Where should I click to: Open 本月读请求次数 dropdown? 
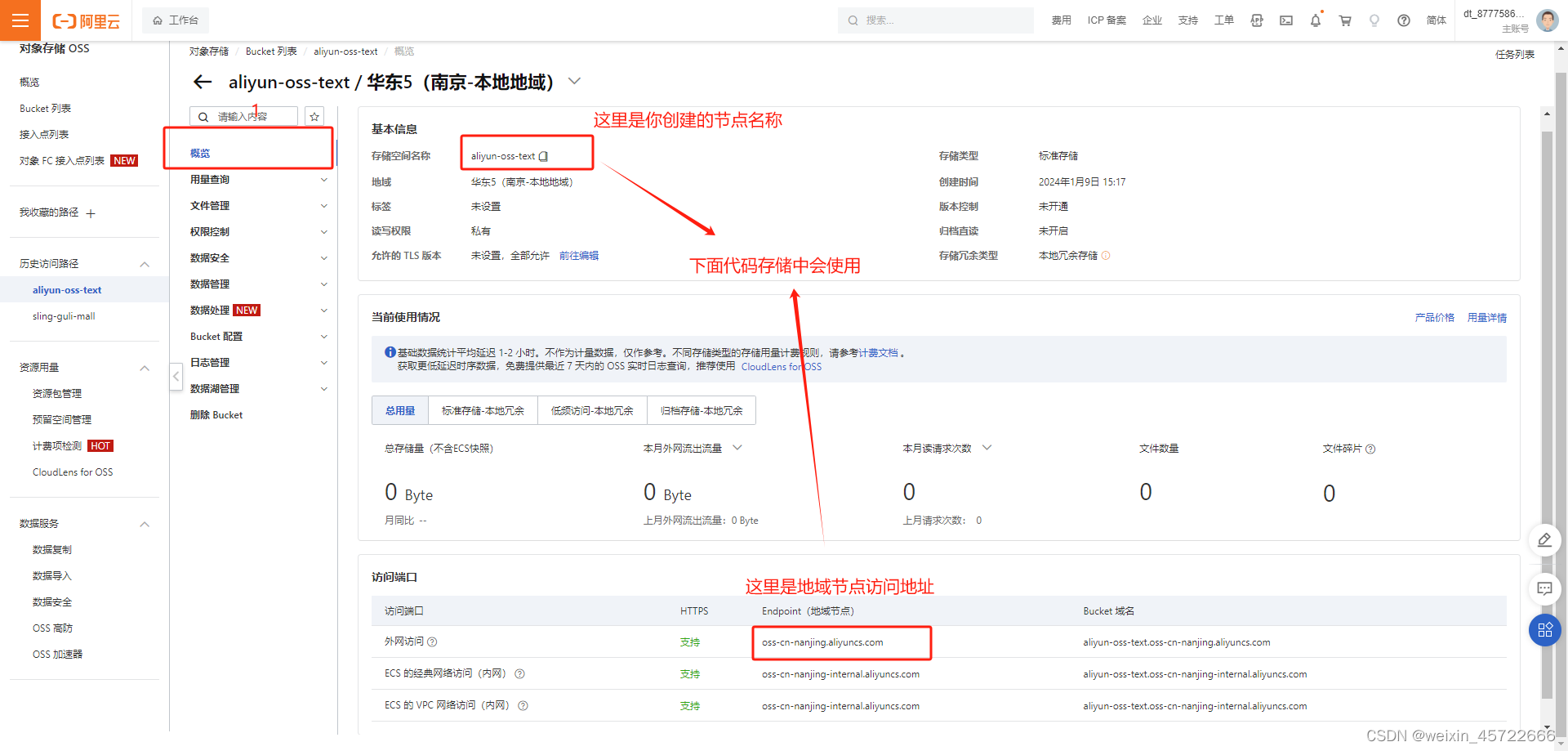(x=987, y=448)
